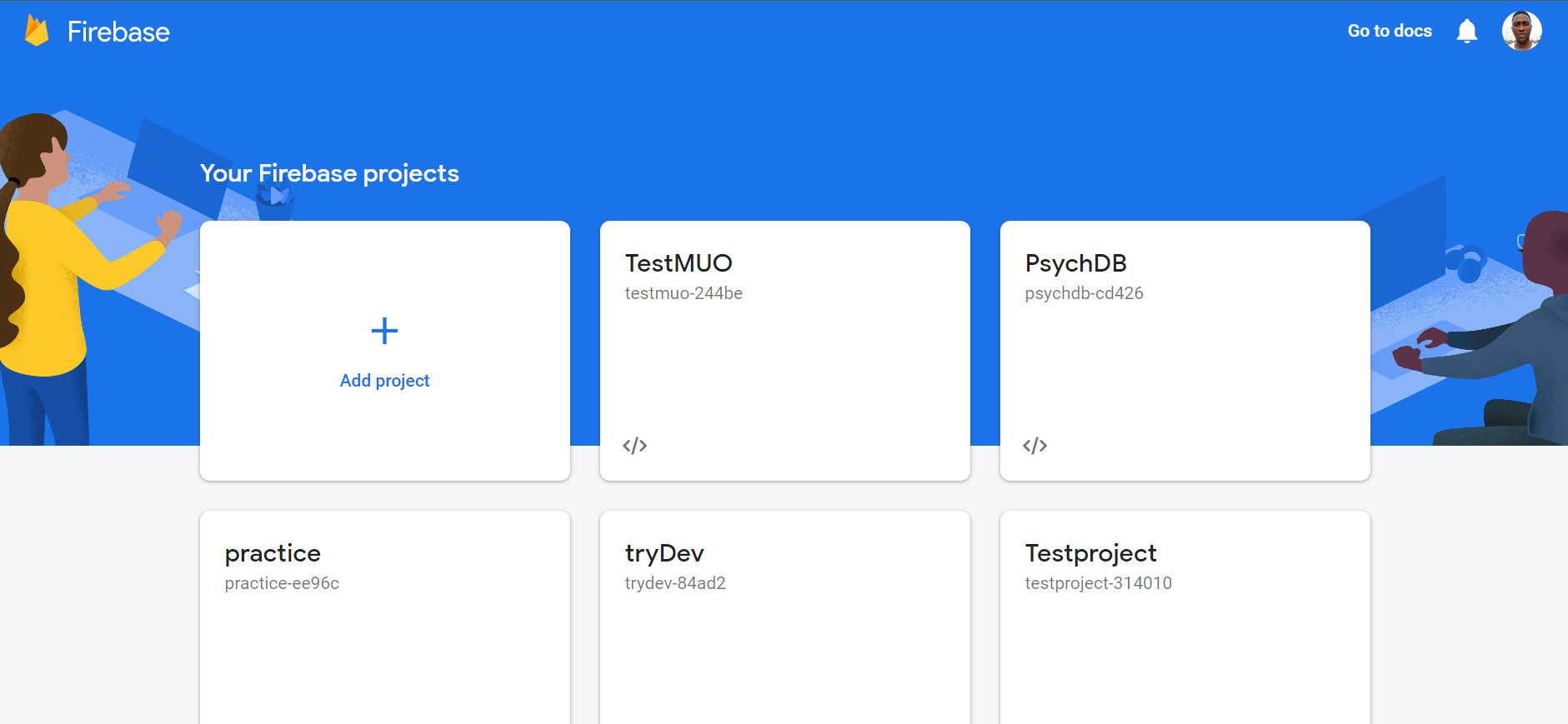Click project ID practice-ee96c
The image size is (1568, 724).
coord(282,583)
